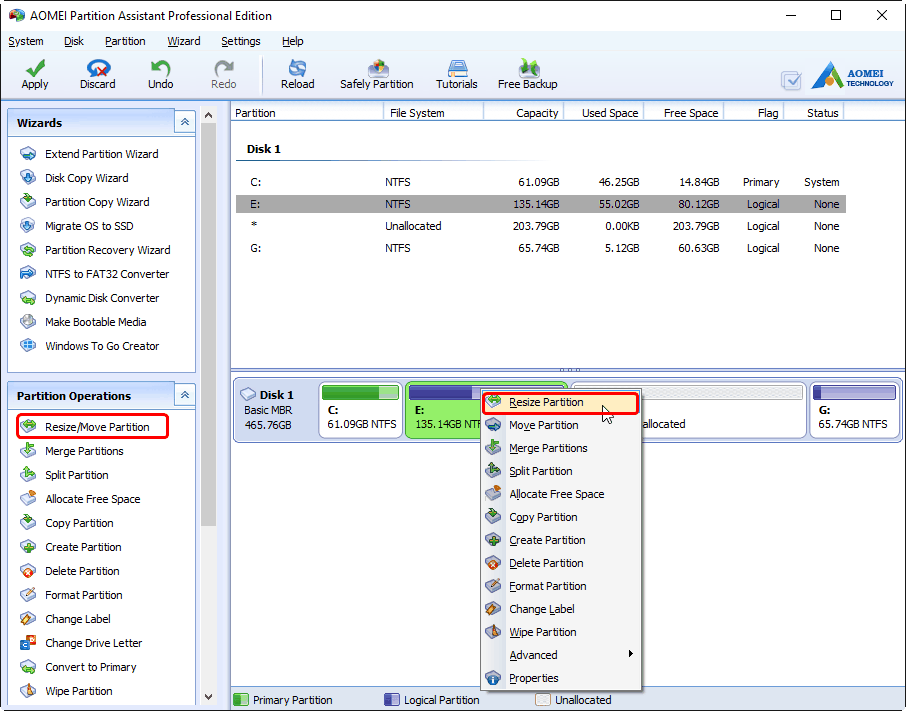Viewport: 906px width, 711px height.
Task: Select Format Partition in sidebar
Action: [x=71, y=595]
